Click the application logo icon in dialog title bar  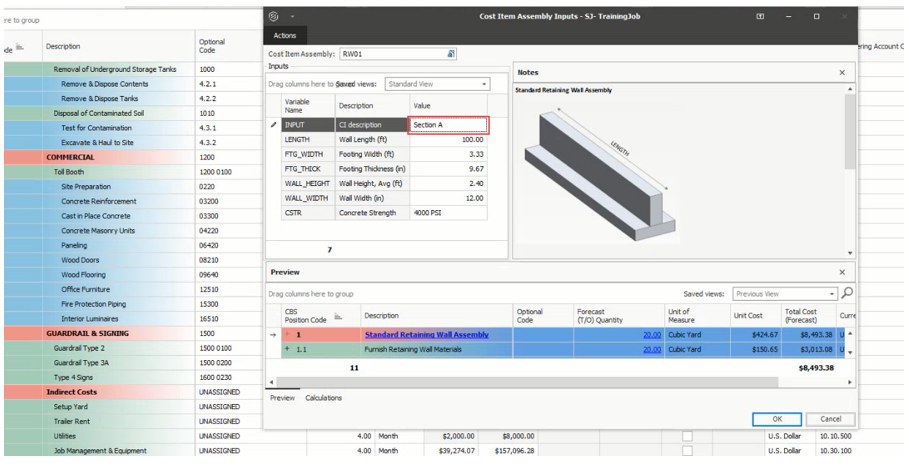pyautogui.click(x=274, y=17)
